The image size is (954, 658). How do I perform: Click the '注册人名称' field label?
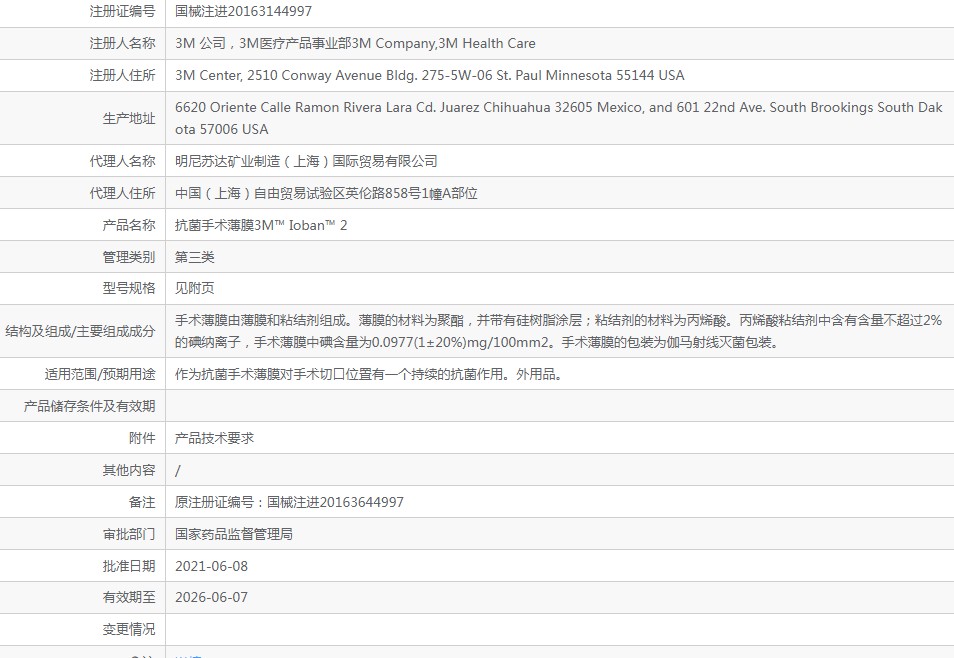coord(122,43)
